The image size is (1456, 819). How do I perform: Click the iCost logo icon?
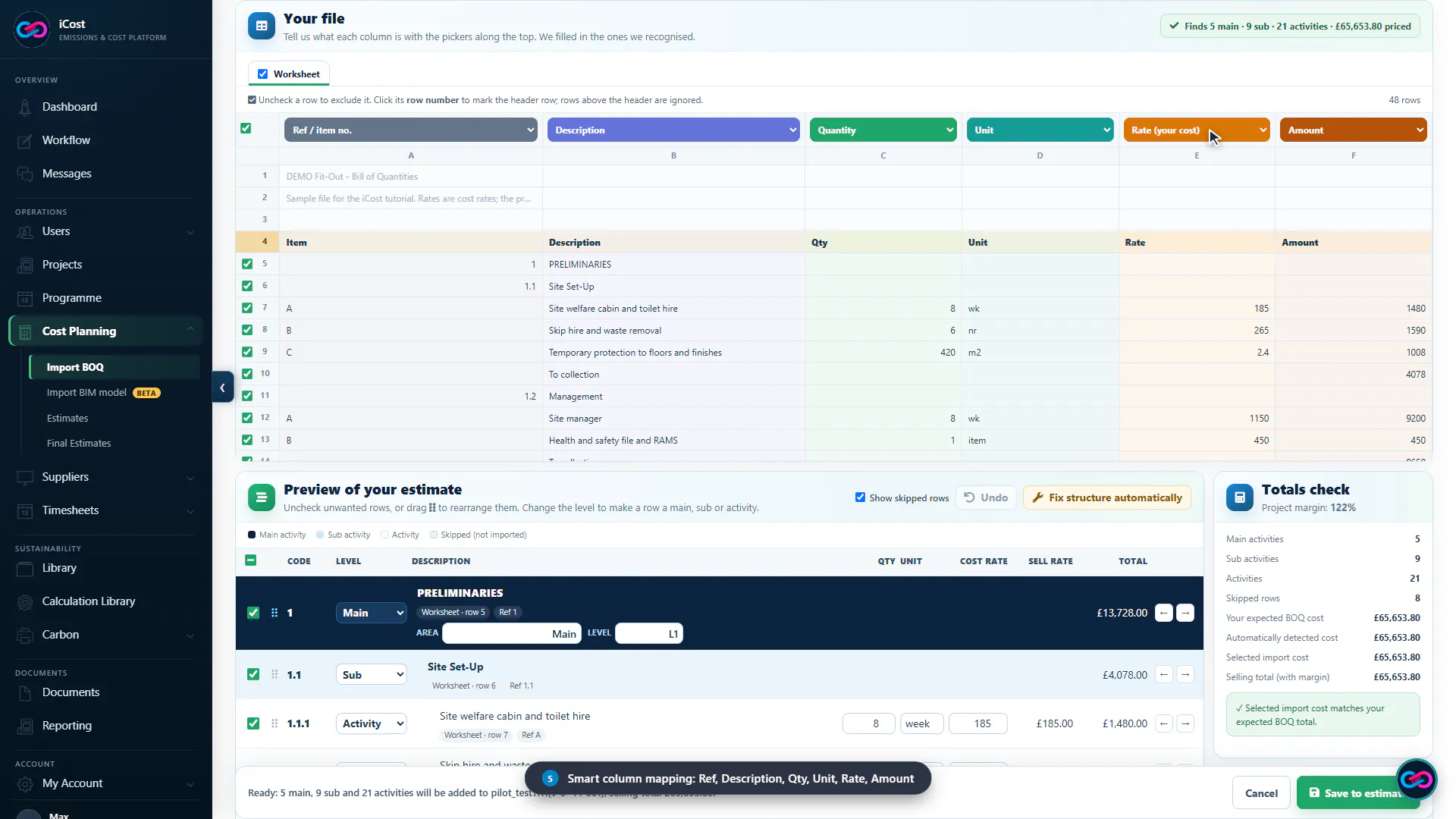click(x=31, y=30)
